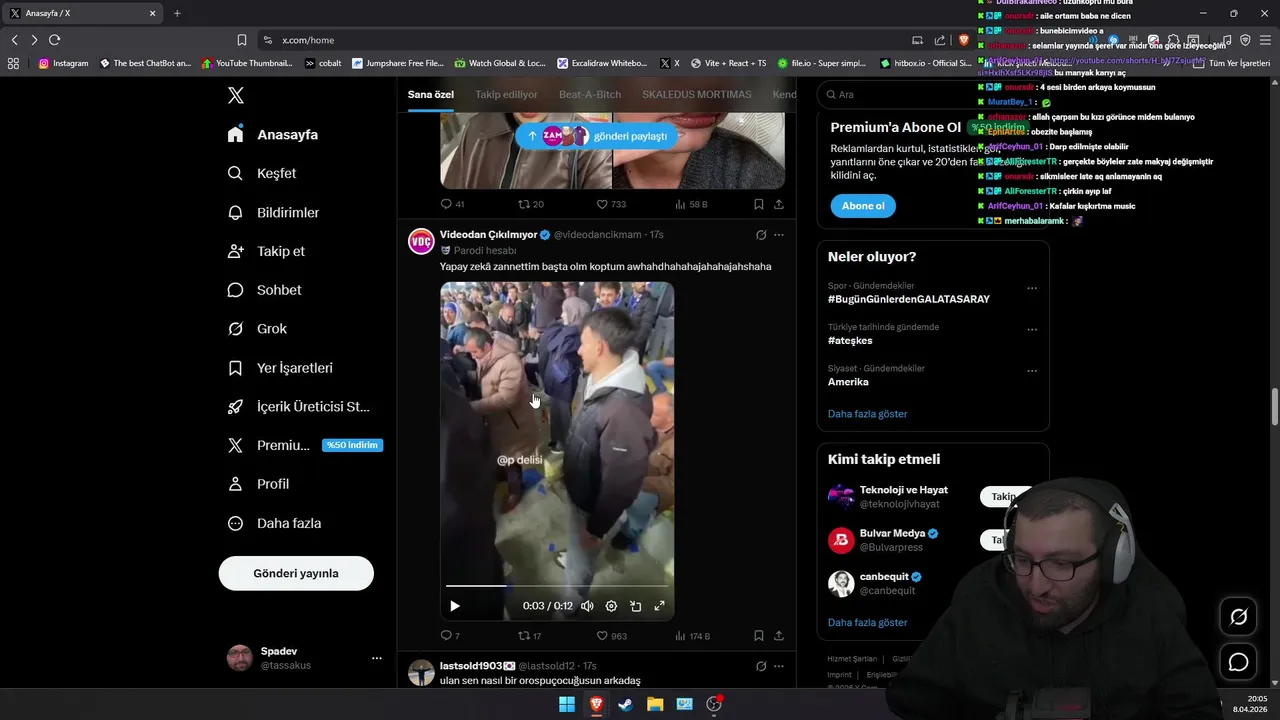The image size is (1280, 720).
Task: Open Sohbet chat in sidebar
Action: point(264,290)
